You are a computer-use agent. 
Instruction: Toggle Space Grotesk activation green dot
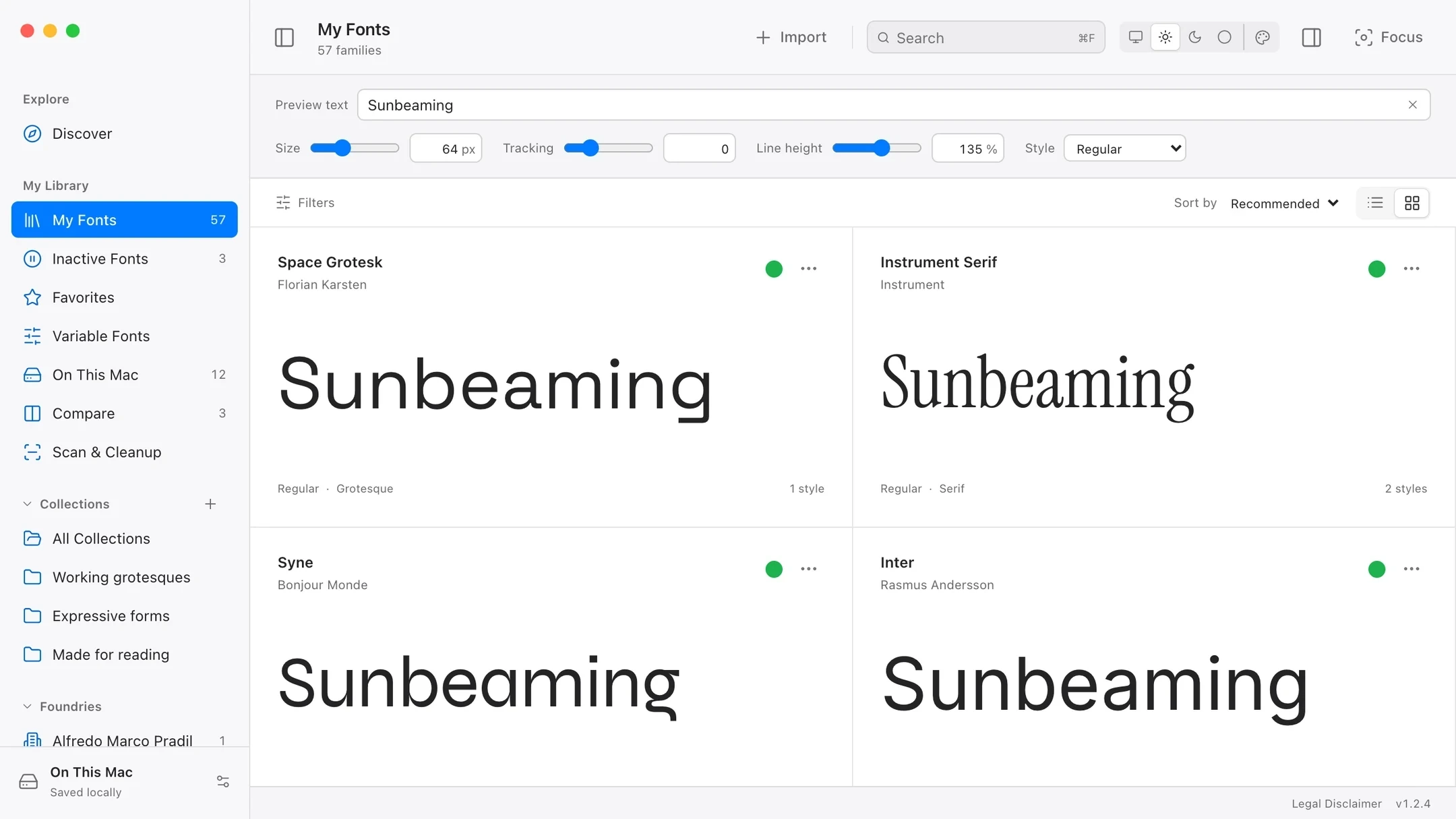click(774, 269)
